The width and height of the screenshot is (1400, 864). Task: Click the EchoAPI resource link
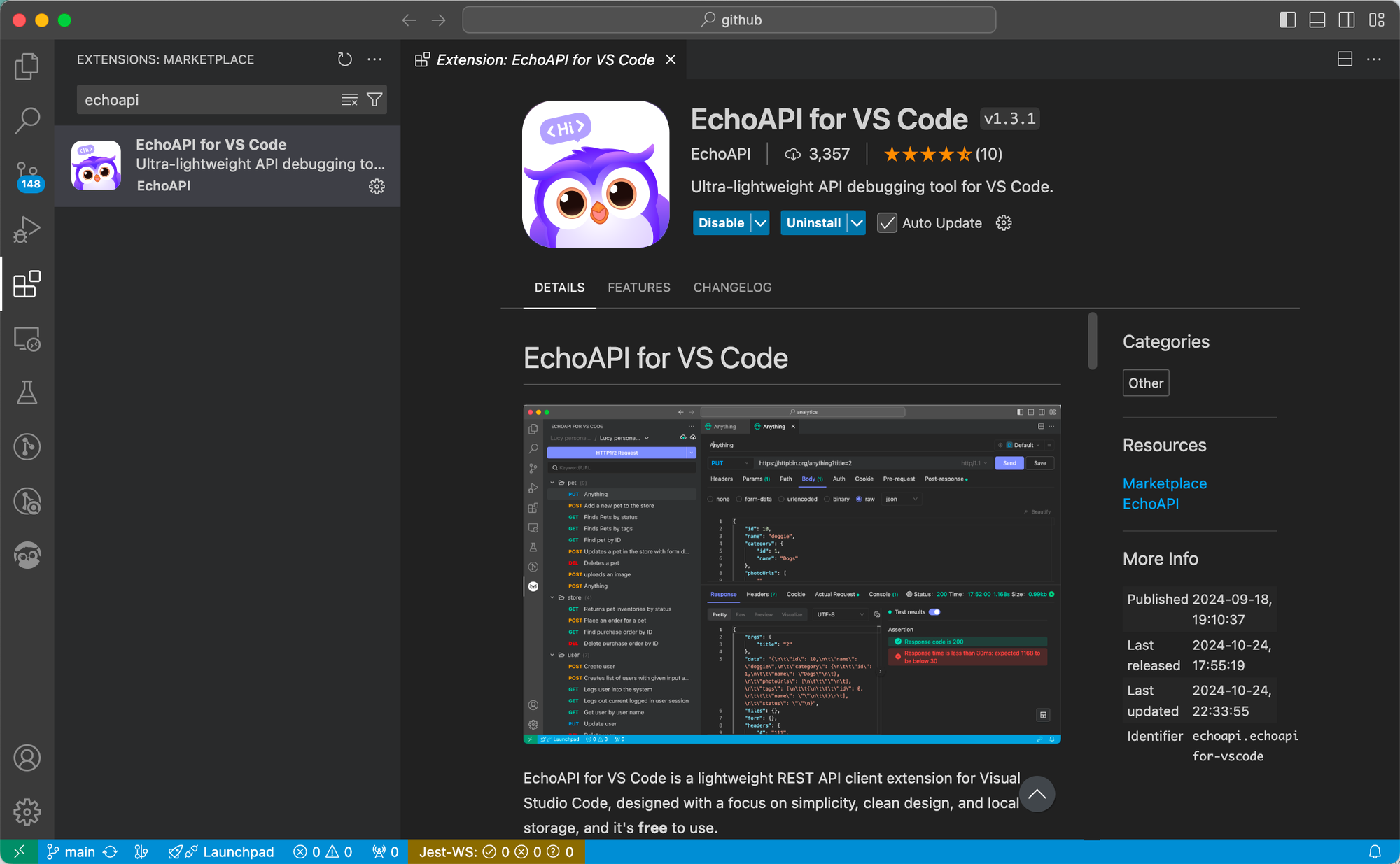point(1150,503)
